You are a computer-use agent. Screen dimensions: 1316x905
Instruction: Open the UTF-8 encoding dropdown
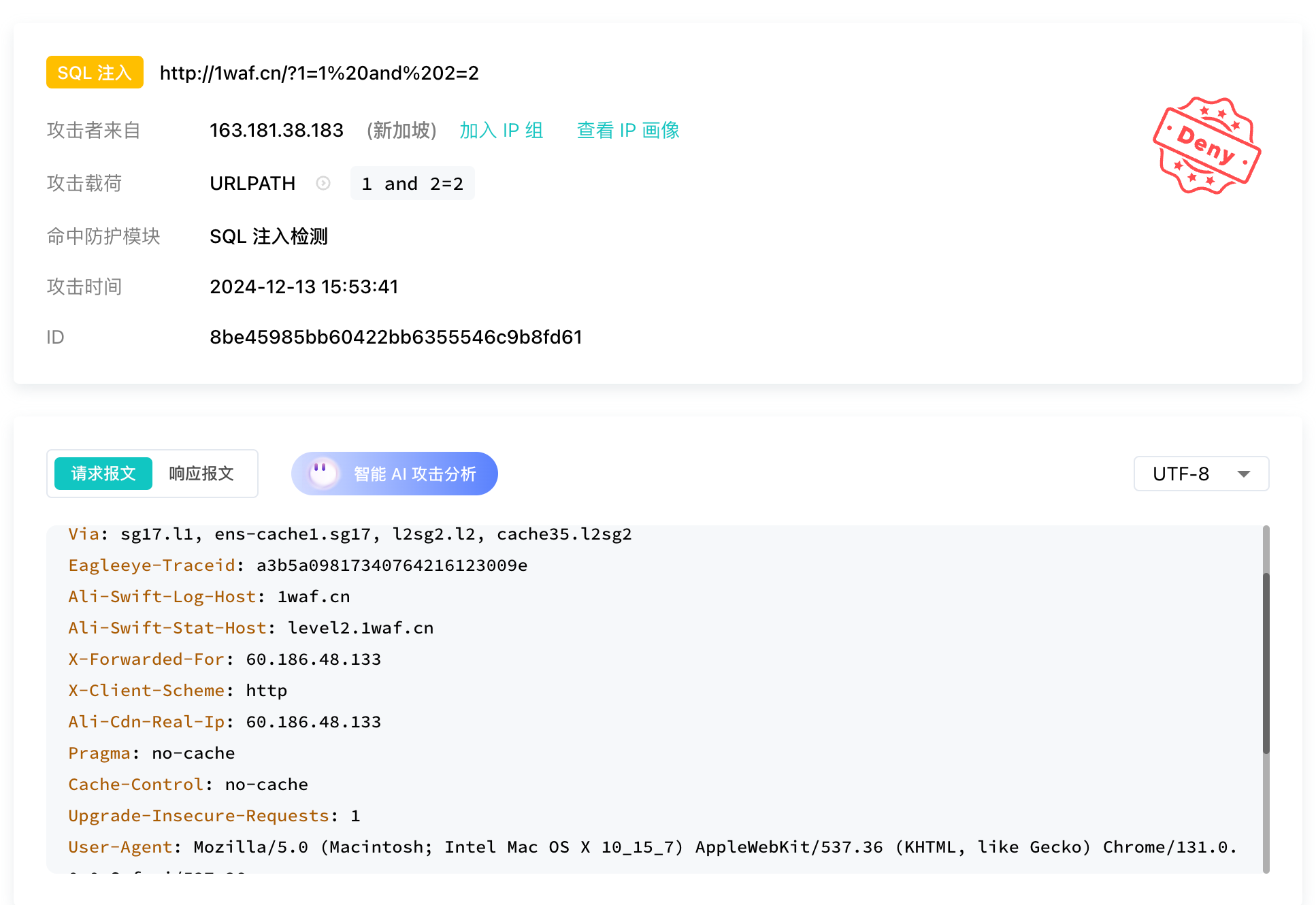[1182, 474]
